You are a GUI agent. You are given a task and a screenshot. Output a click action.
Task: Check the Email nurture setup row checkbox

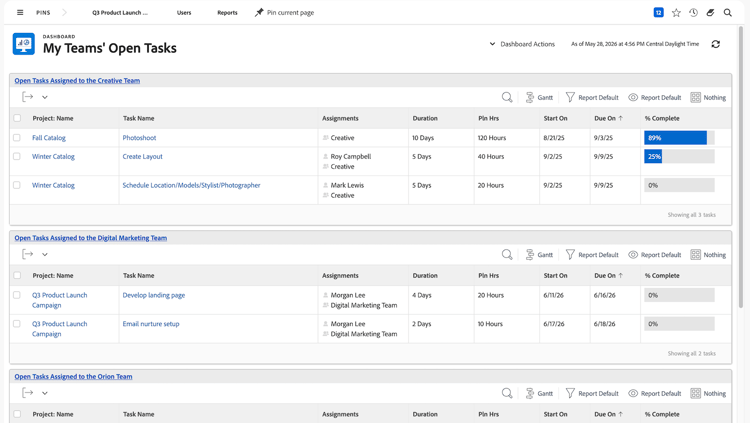click(x=17, y=324)
